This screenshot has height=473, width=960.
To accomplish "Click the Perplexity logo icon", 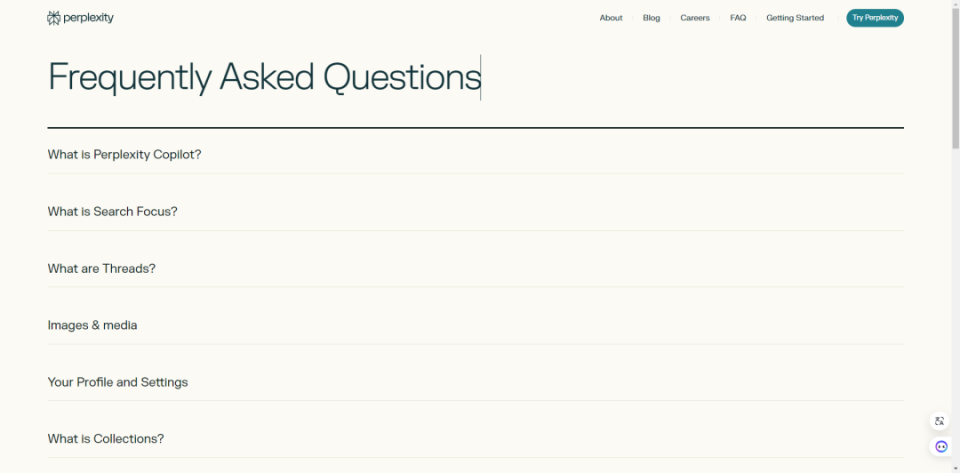I will [x=54, y=18].
